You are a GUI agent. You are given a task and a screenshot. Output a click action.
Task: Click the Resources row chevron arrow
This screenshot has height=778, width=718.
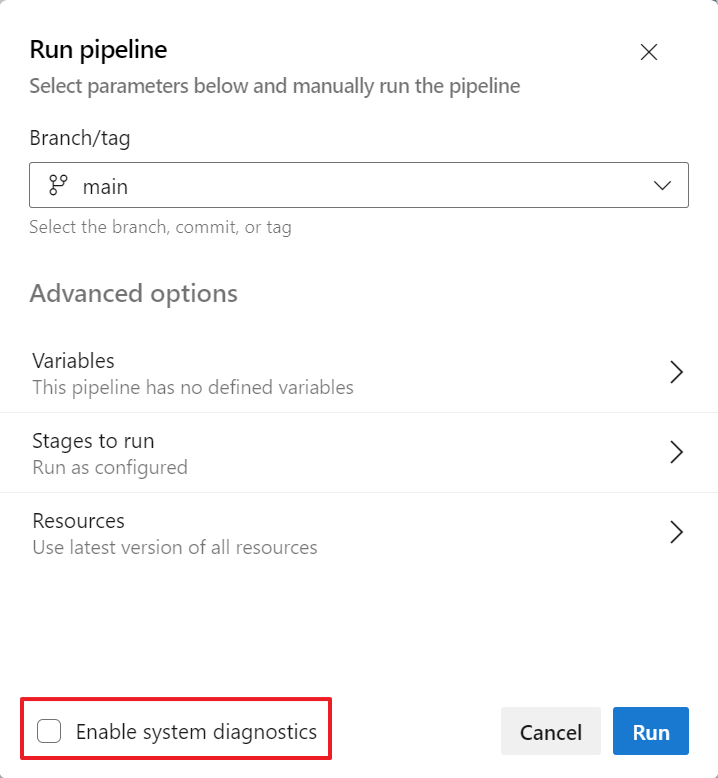point(676,532)
